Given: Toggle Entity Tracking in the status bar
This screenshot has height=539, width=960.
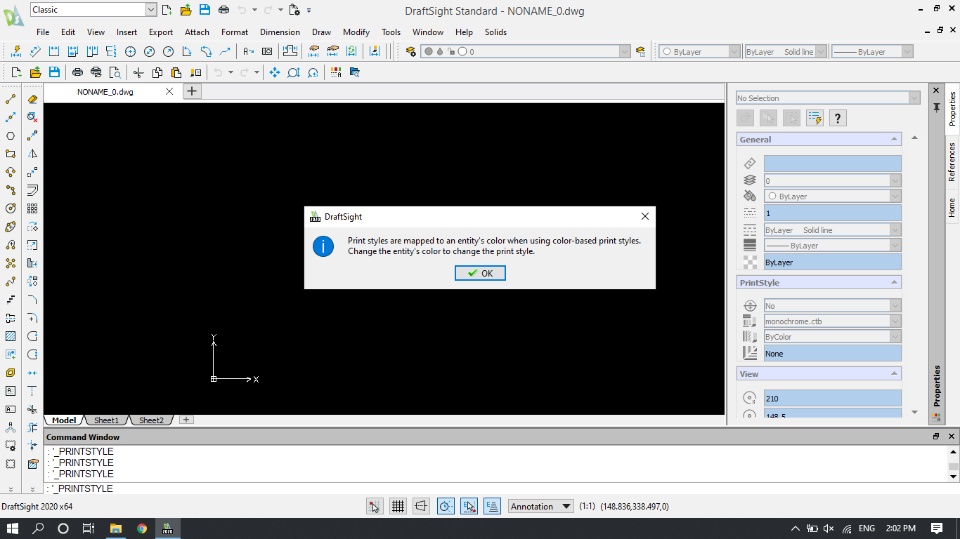Looking at the screenshot, I should (492, 506).
